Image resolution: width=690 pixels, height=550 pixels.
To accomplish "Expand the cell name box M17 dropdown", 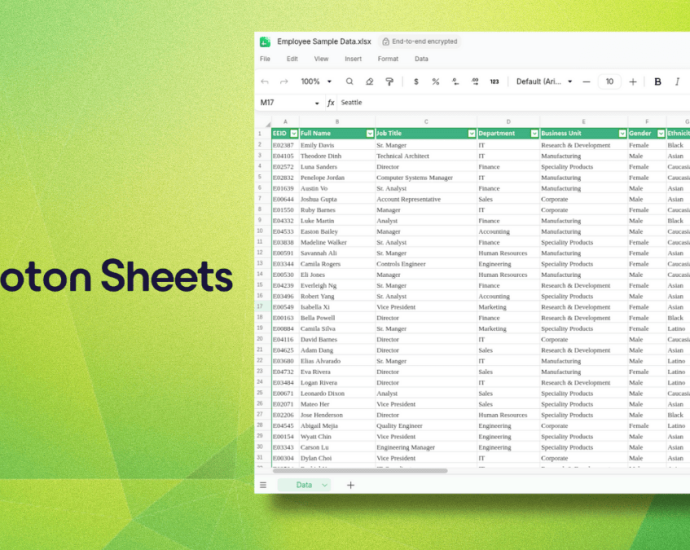I will point(317,103).
